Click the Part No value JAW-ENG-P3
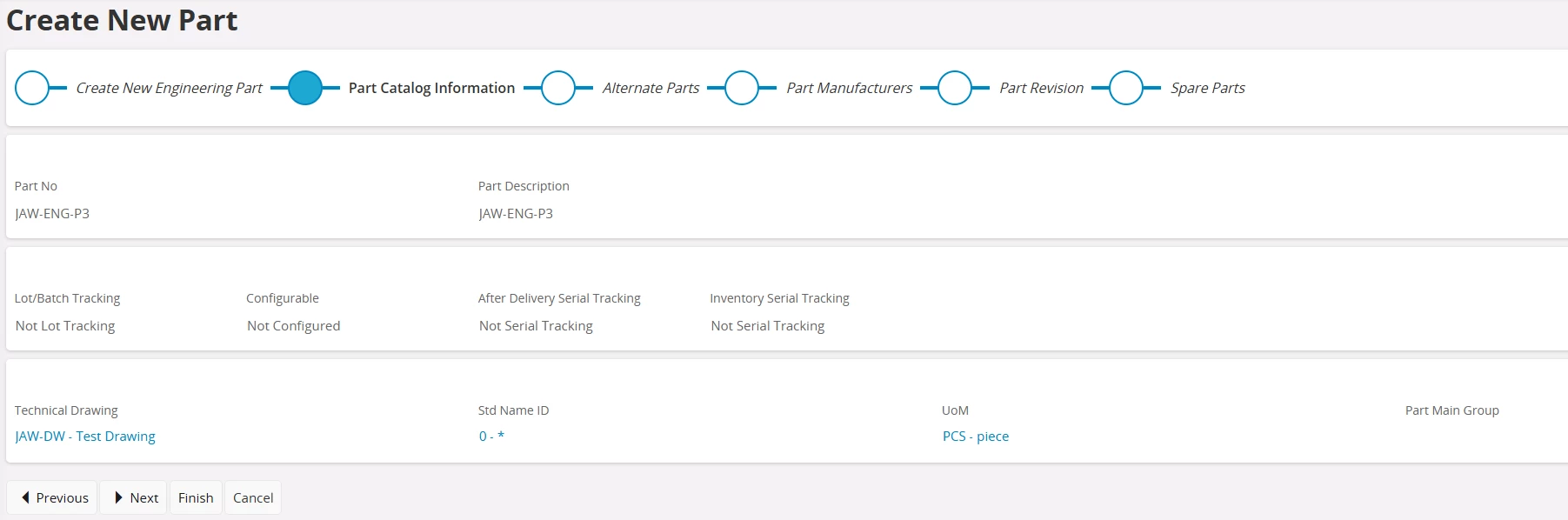This screenshot has height=520, width=1568. pyautogui.click(x=52, y=214)
